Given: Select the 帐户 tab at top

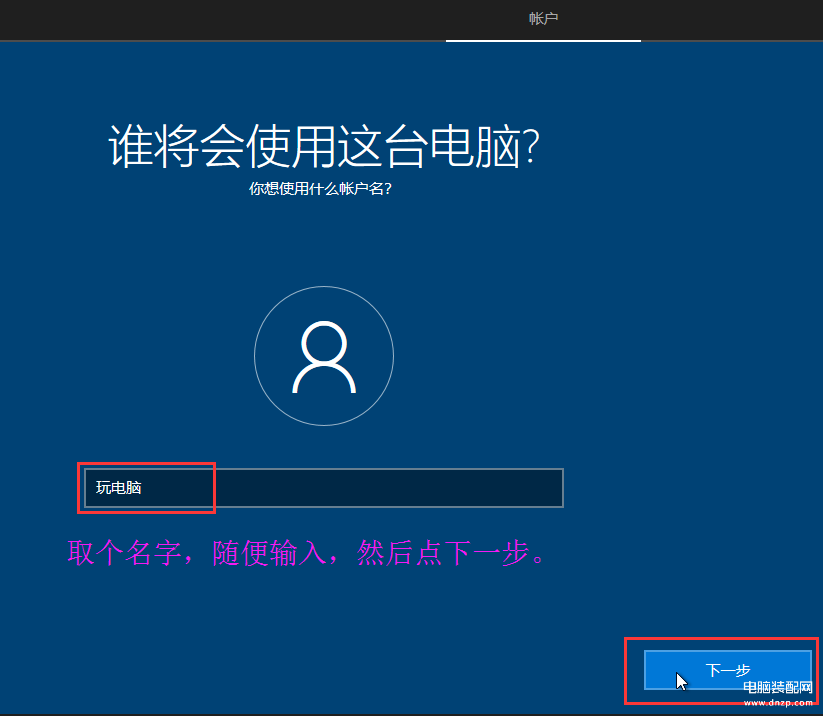Looking at the screenshot, I should tap(543, 19).
